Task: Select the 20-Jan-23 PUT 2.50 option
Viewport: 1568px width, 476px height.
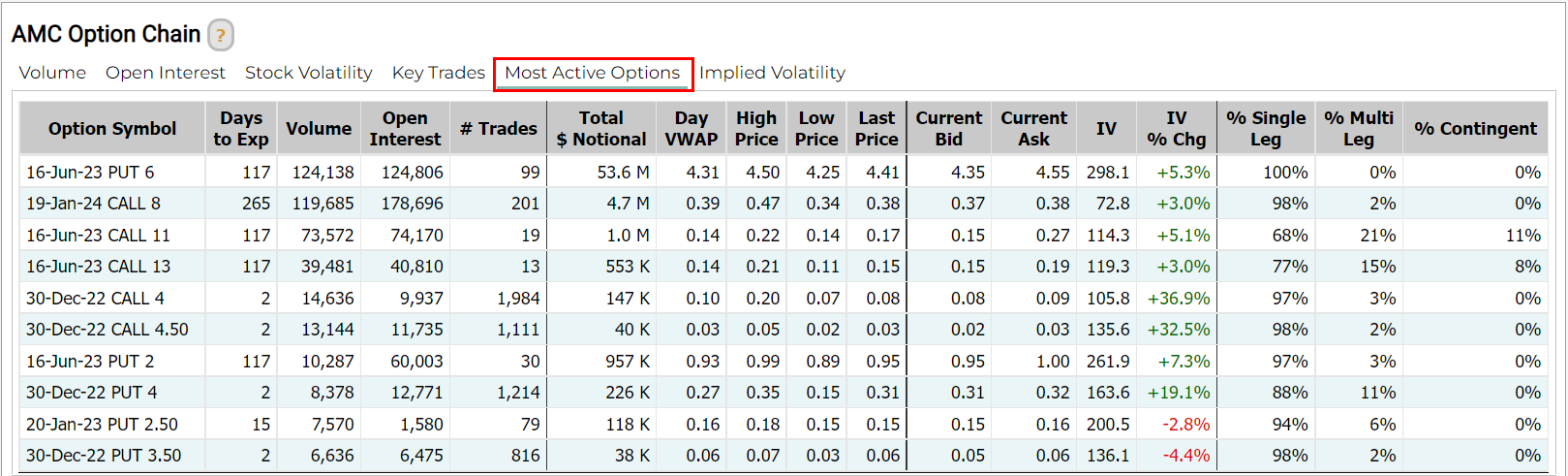Action: [x=102, y=425]
